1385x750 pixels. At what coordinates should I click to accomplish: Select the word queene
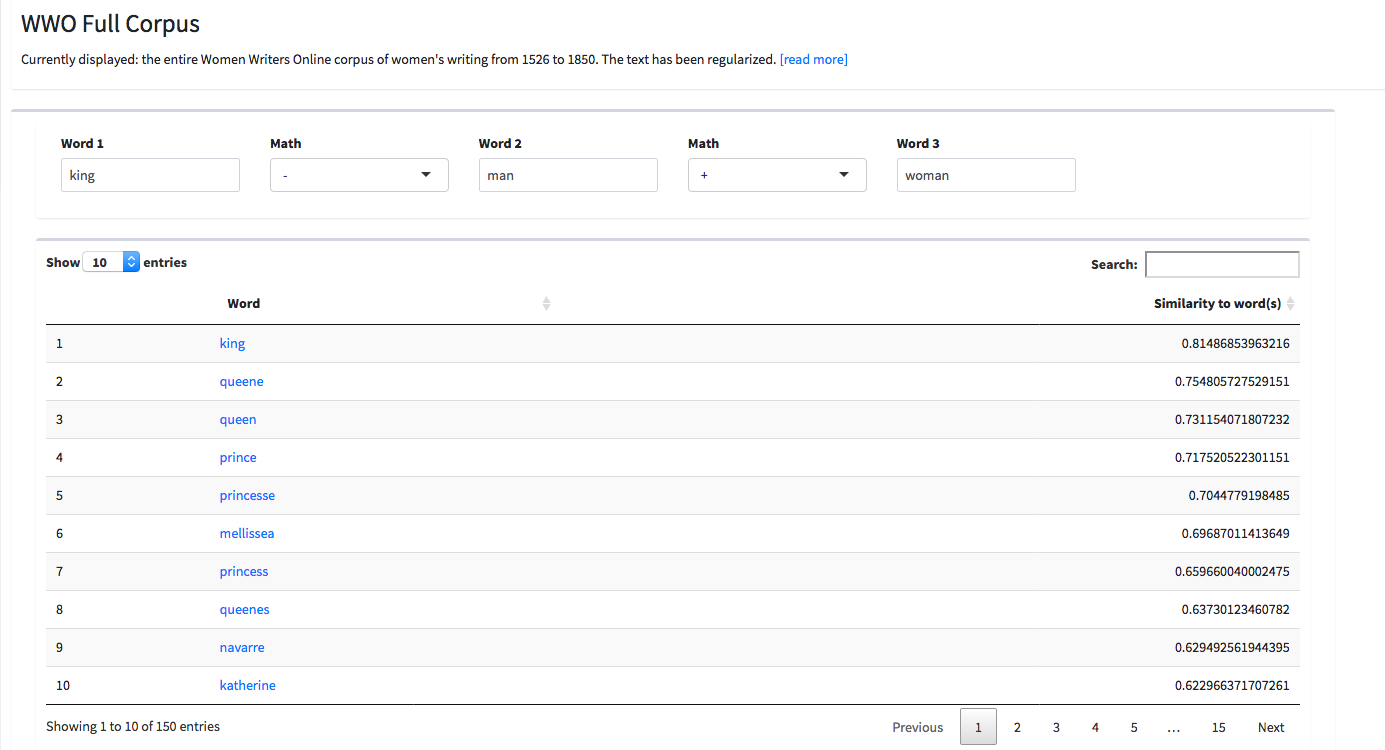click(x=241, y=381)
